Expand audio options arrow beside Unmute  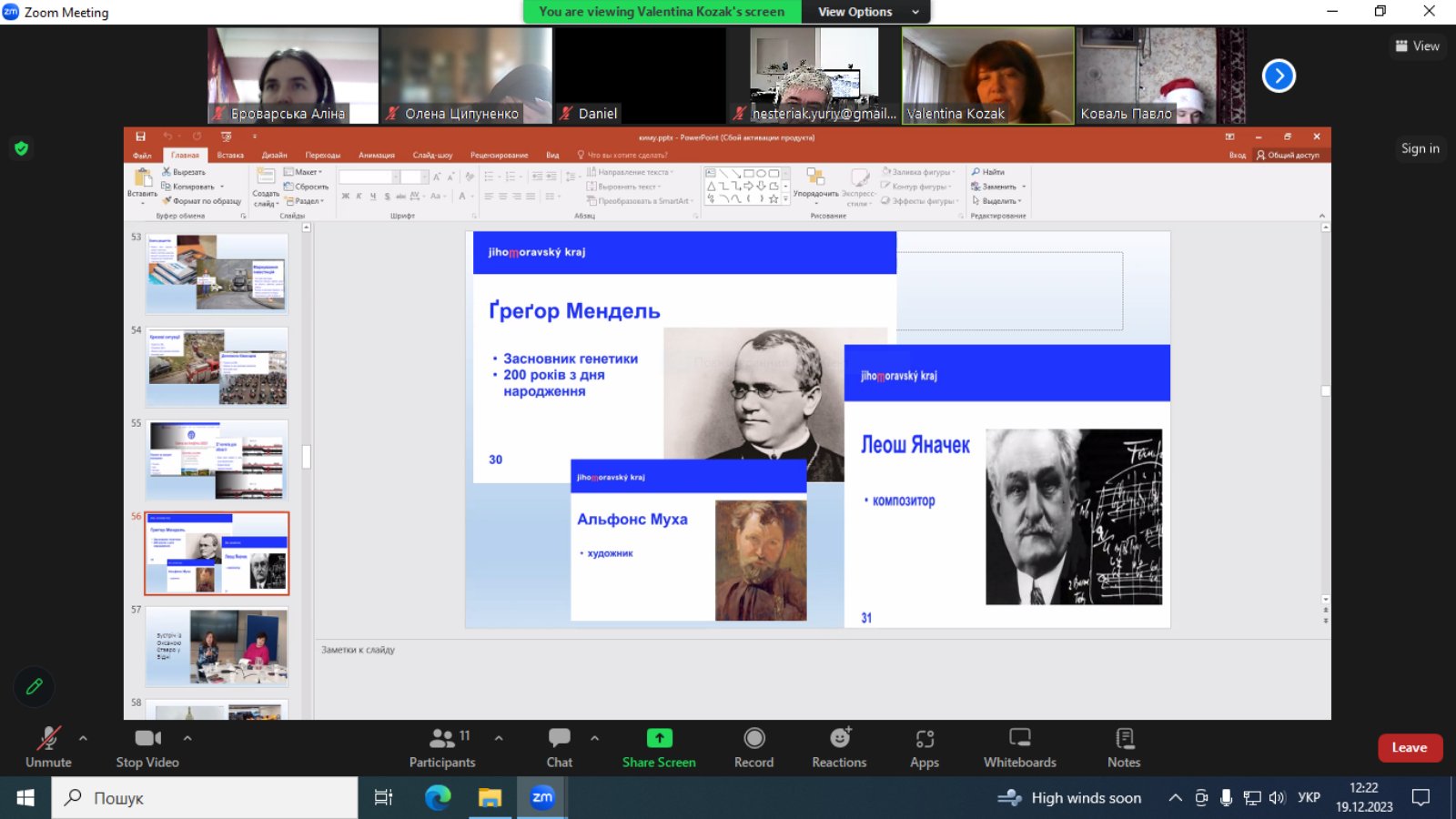pos(83,738)
